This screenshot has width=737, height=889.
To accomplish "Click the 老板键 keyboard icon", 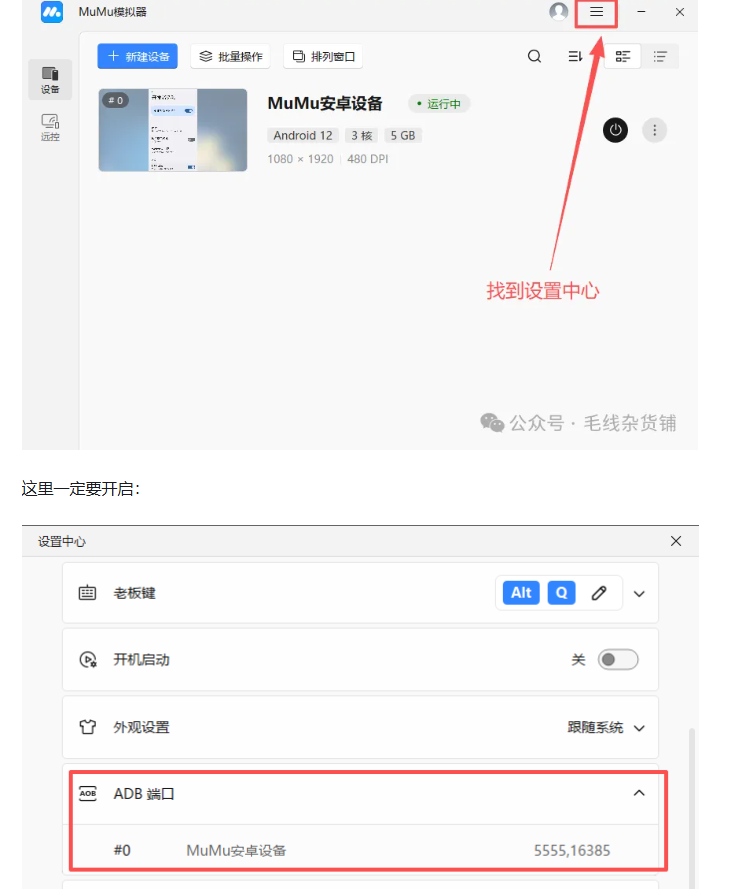I will 87,593.
